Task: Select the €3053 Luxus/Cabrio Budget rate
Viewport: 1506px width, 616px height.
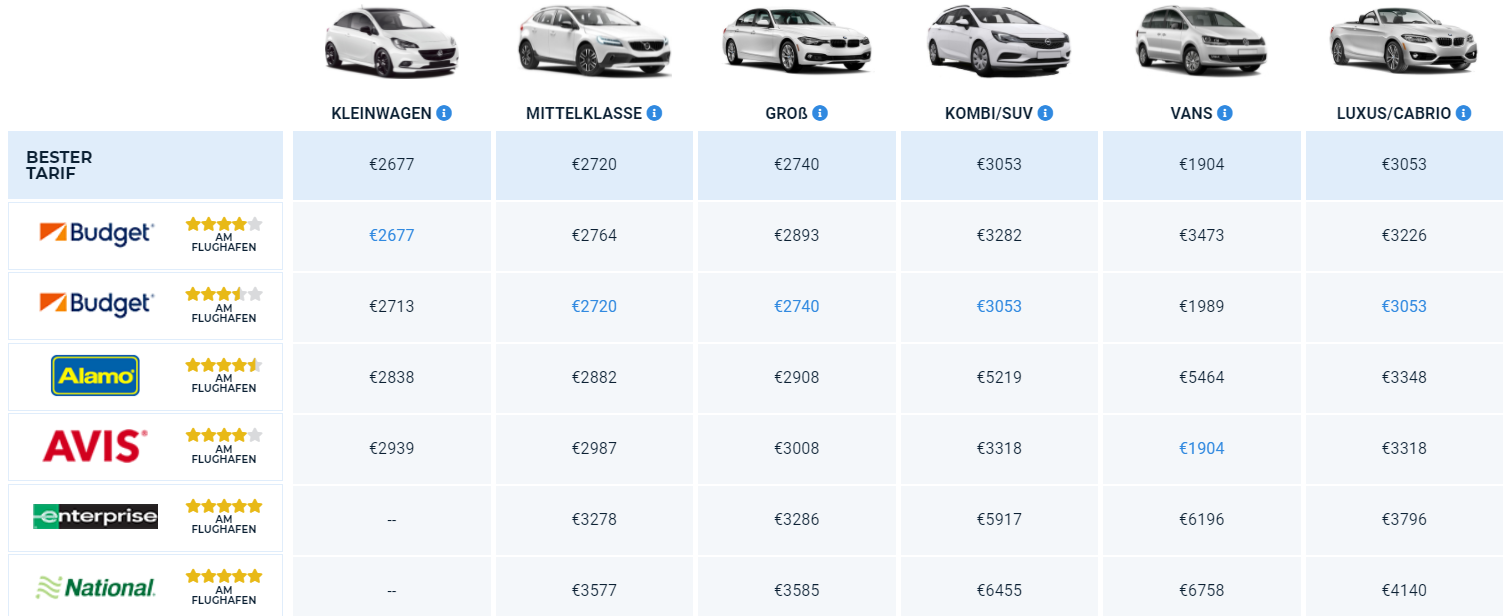Action: point(1404,307)
